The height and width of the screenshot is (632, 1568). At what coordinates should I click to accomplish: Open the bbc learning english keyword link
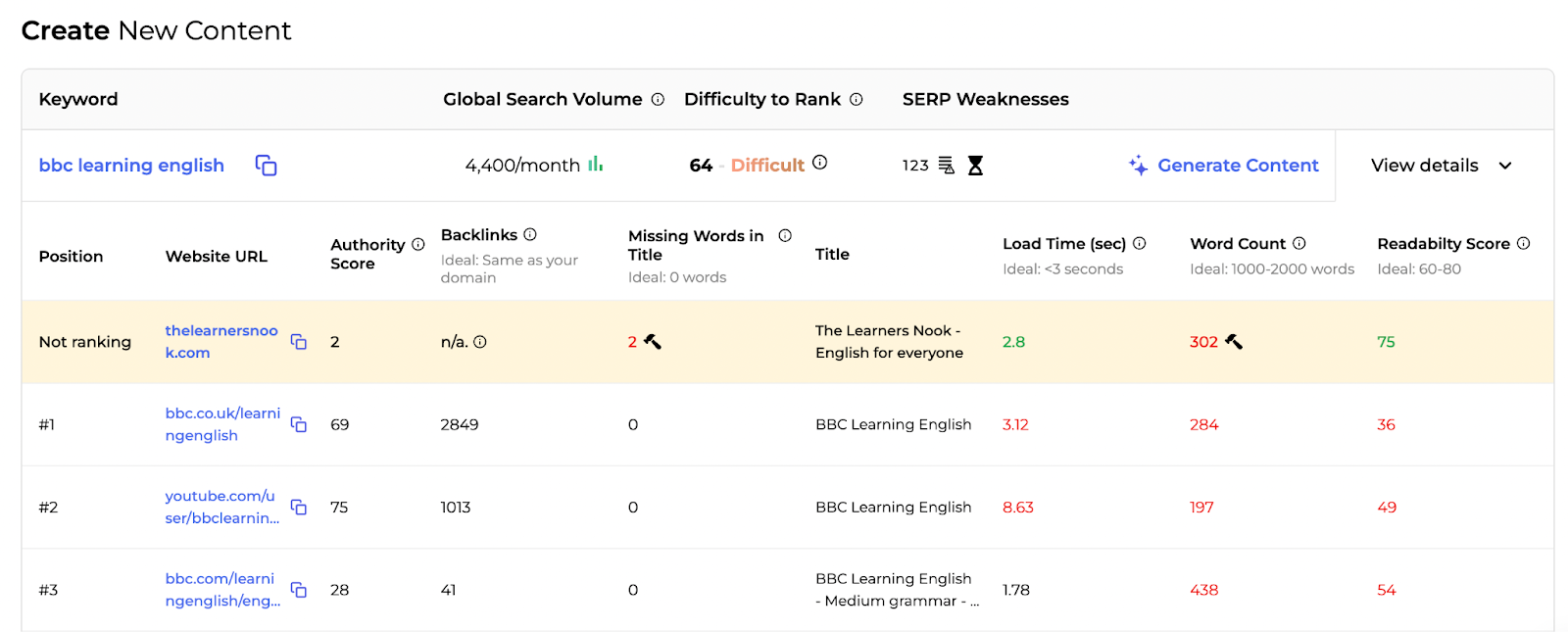pos(131,166)
